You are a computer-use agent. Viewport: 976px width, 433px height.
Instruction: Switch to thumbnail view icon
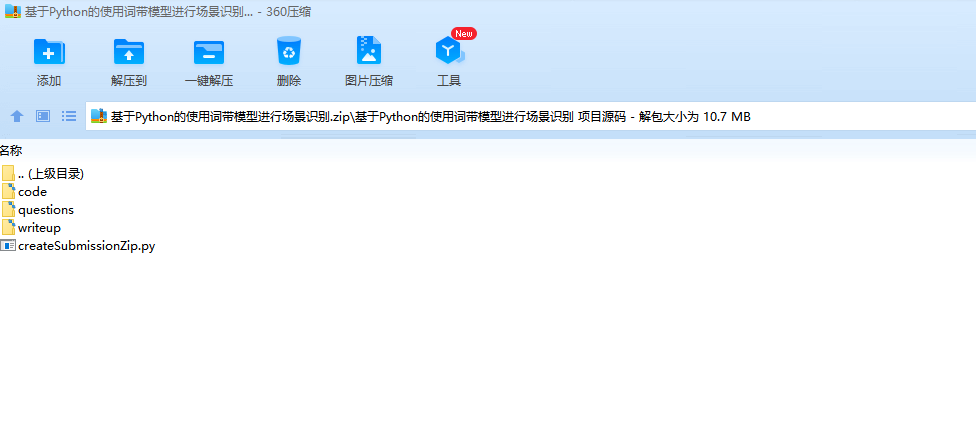click(x=43, y=116)
